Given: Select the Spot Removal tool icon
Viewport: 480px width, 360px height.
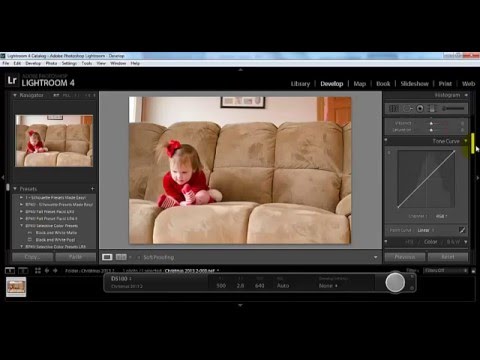Looking at the screenshot, I should click(x=407, y=109).
